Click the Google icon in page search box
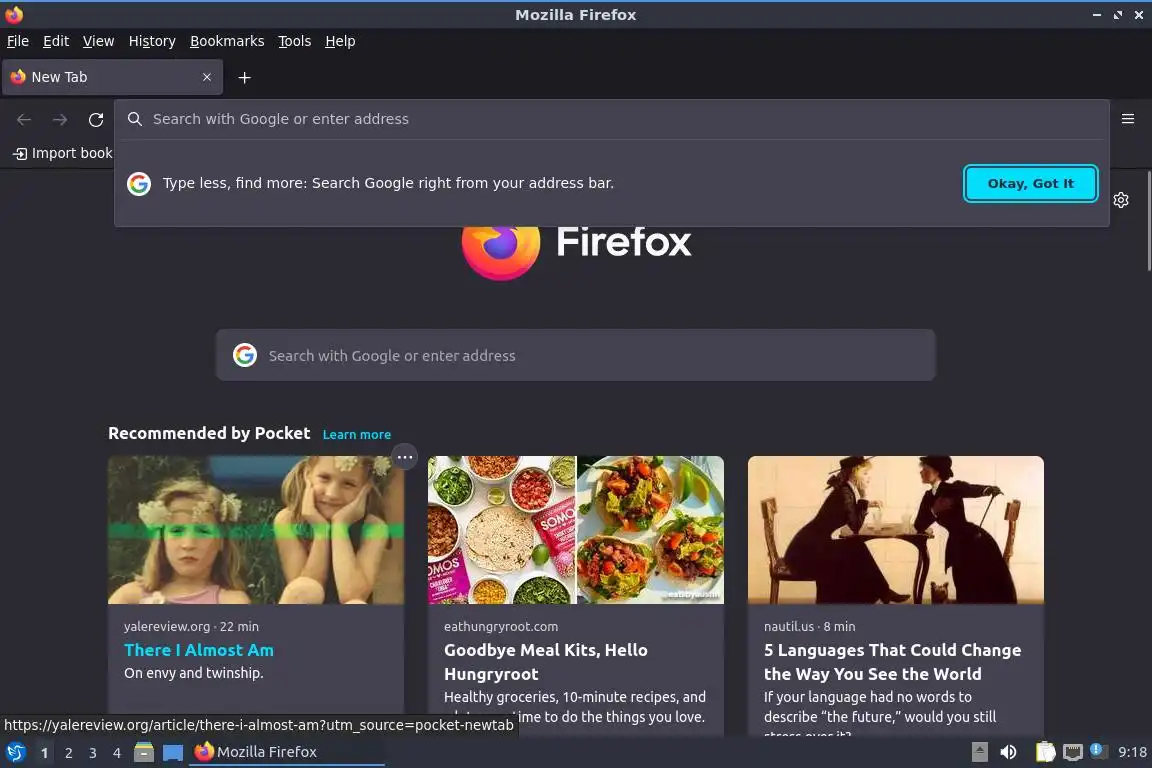Viewport: 1152px width, 768px height. point(245,356)
